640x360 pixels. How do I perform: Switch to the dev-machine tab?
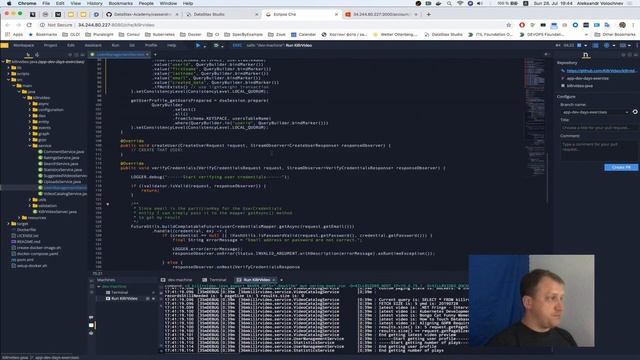tap(176, 280)
